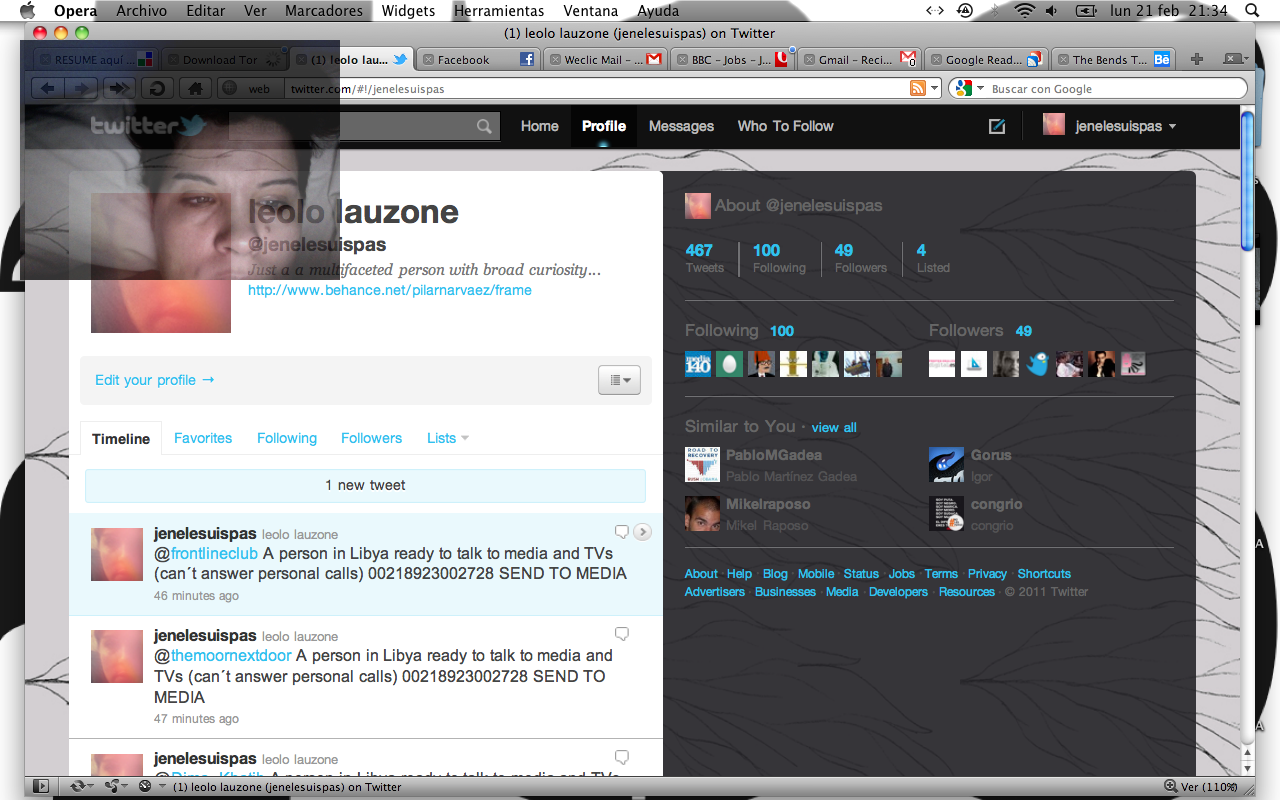The height and width of the screenshot is (800, 1280).
Task: Click the browser home button
Action: [194, 89]
